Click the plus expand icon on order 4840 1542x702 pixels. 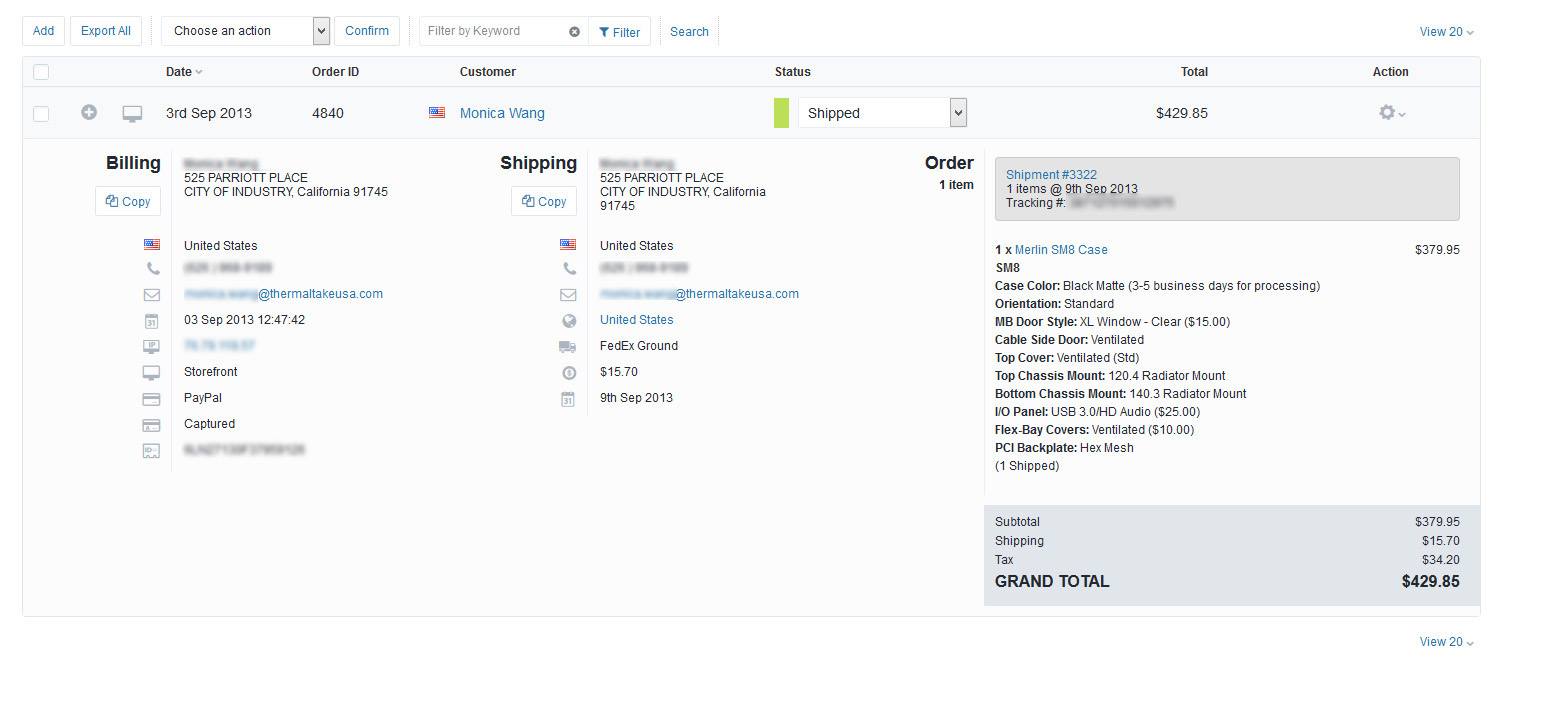click(89, 112)
